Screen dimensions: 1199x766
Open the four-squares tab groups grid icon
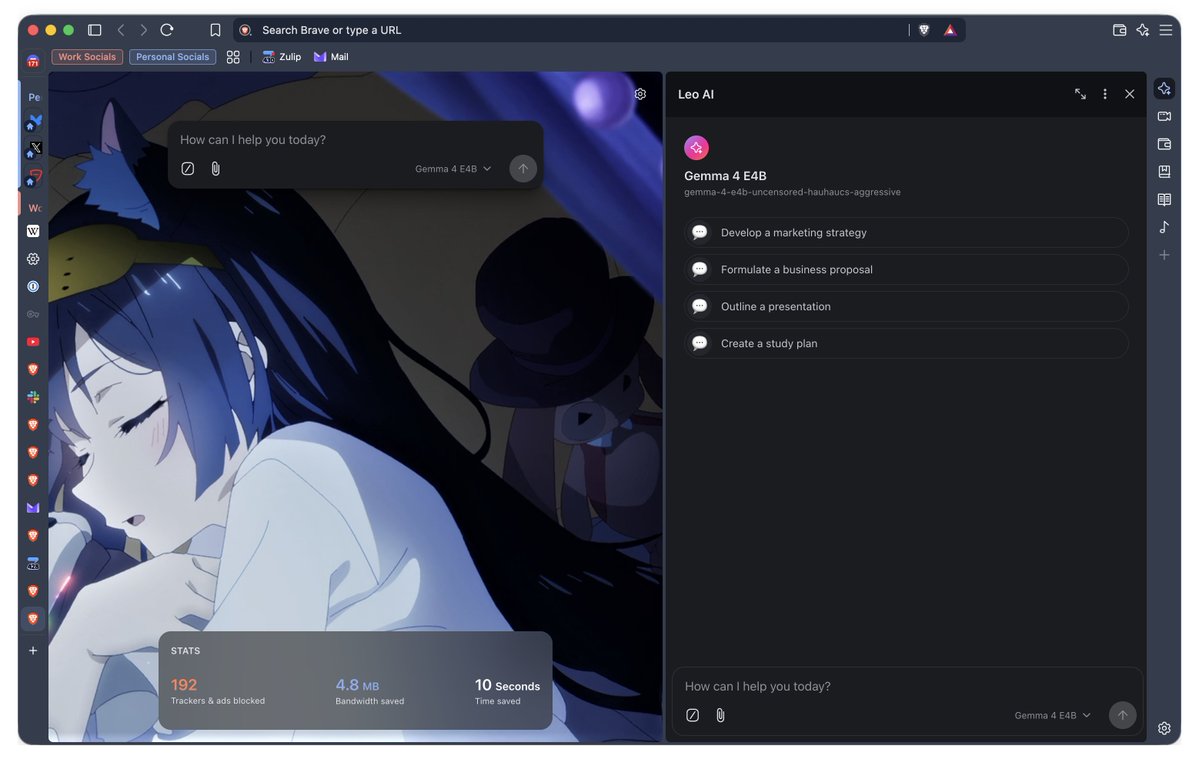(x=233, y=57)
